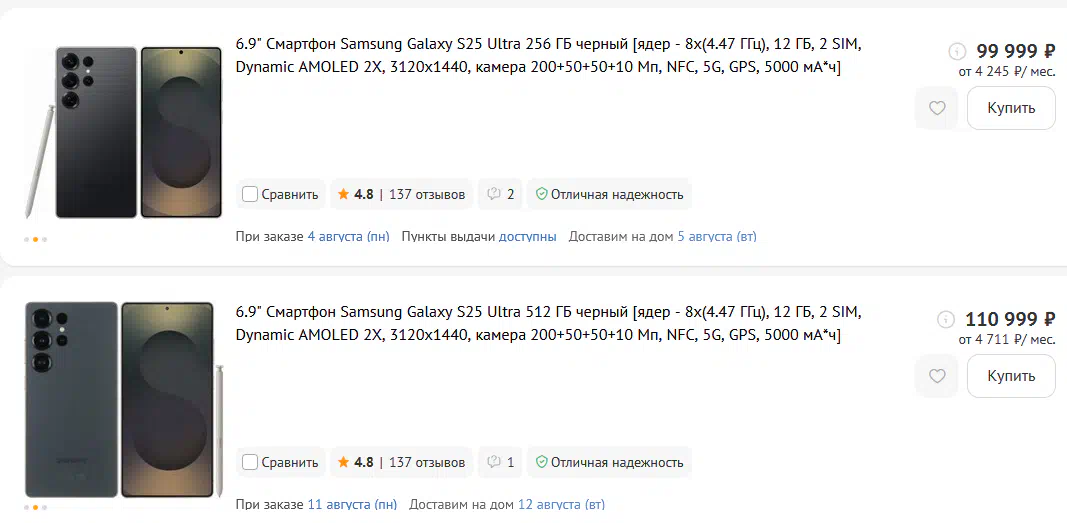
Task: Click reliability shield badge on first product
Action: [609, 195]
